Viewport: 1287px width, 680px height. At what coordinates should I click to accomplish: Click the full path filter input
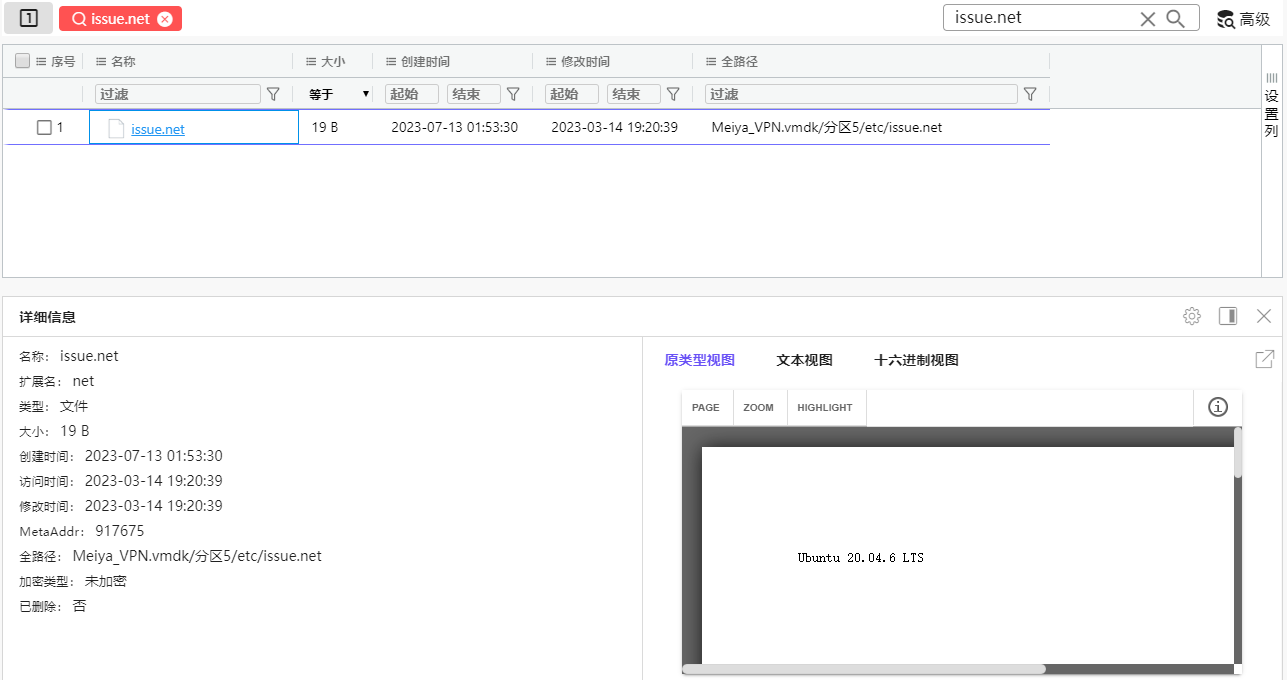(x=862, y=94)
